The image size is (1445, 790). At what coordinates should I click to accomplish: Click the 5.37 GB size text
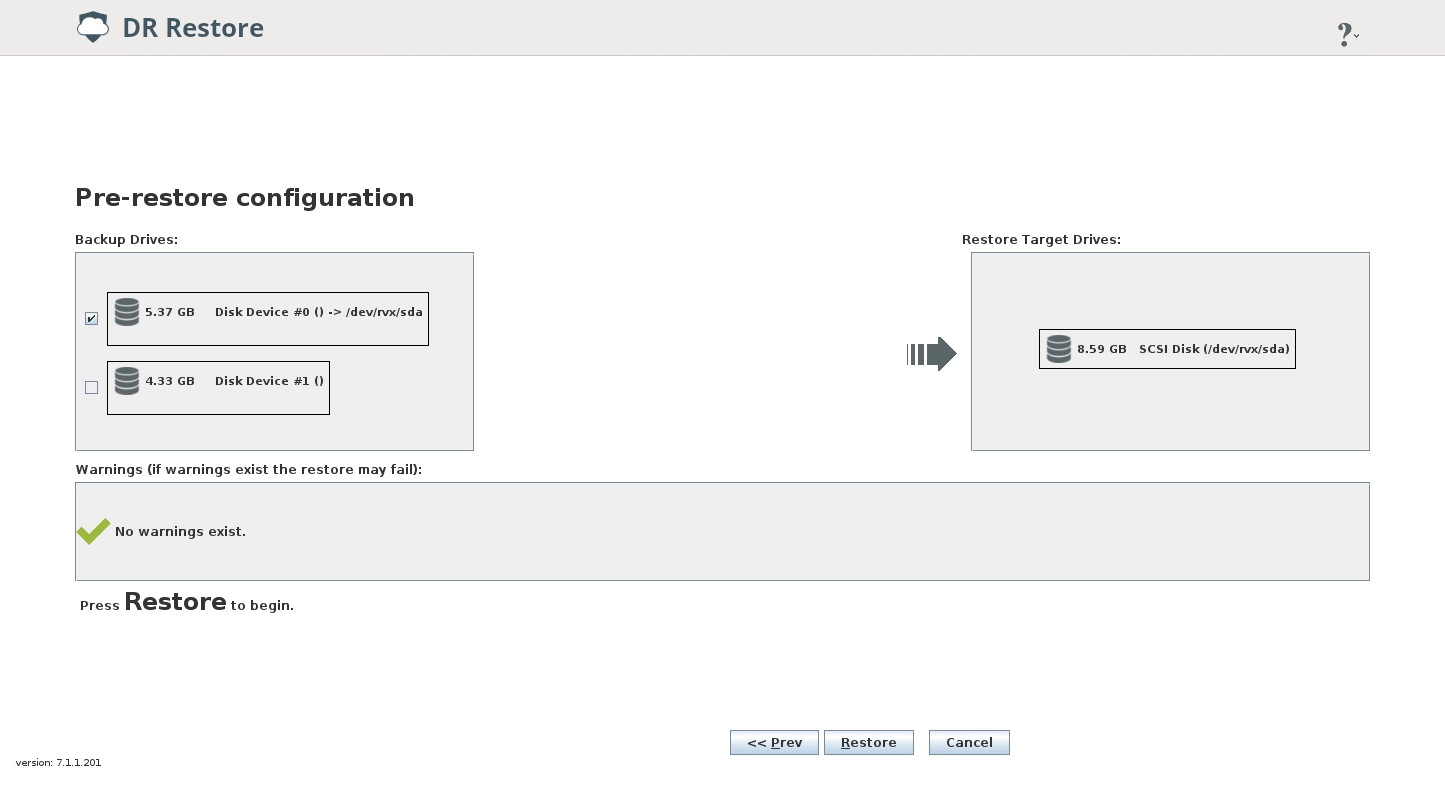170,312
